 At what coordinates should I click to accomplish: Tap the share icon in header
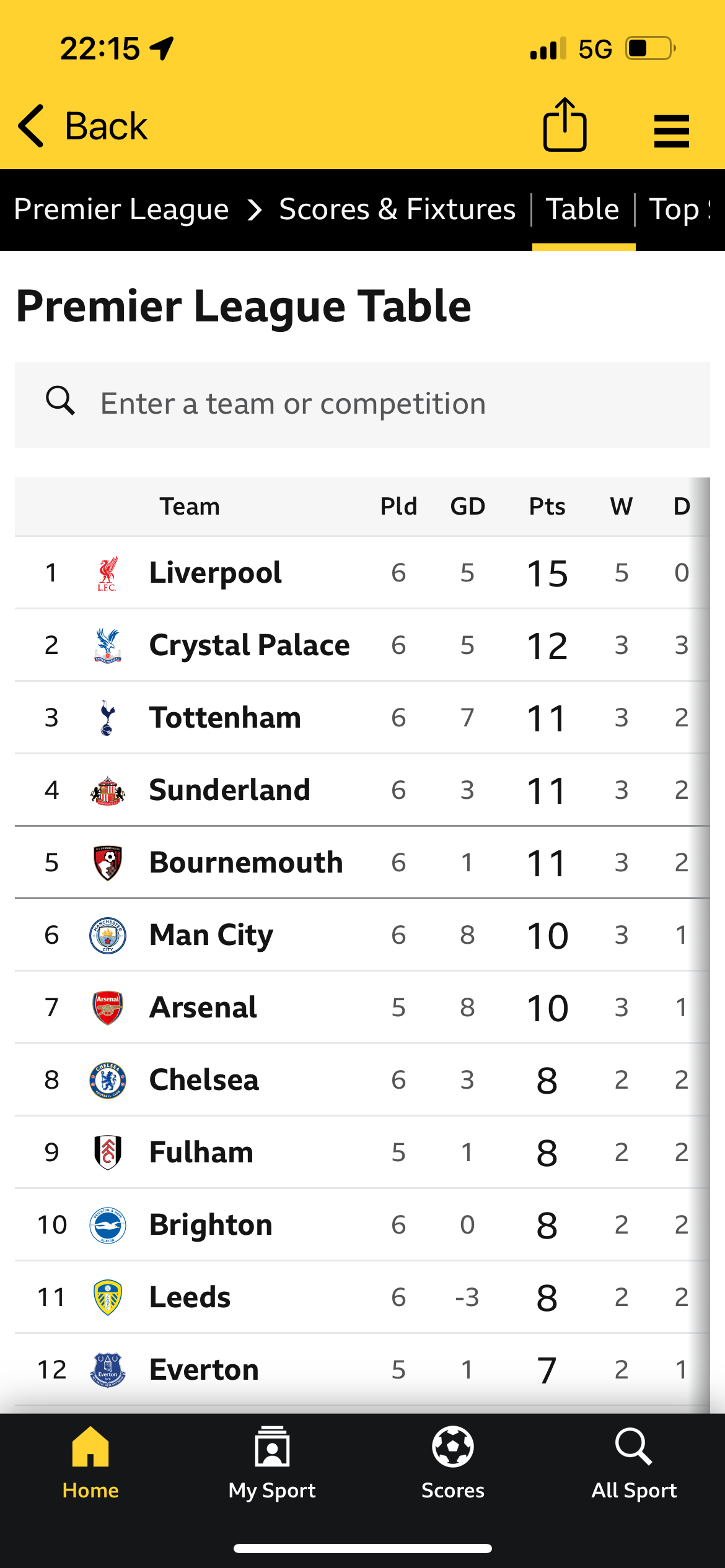pyautogui.click(x=565, y=125)
